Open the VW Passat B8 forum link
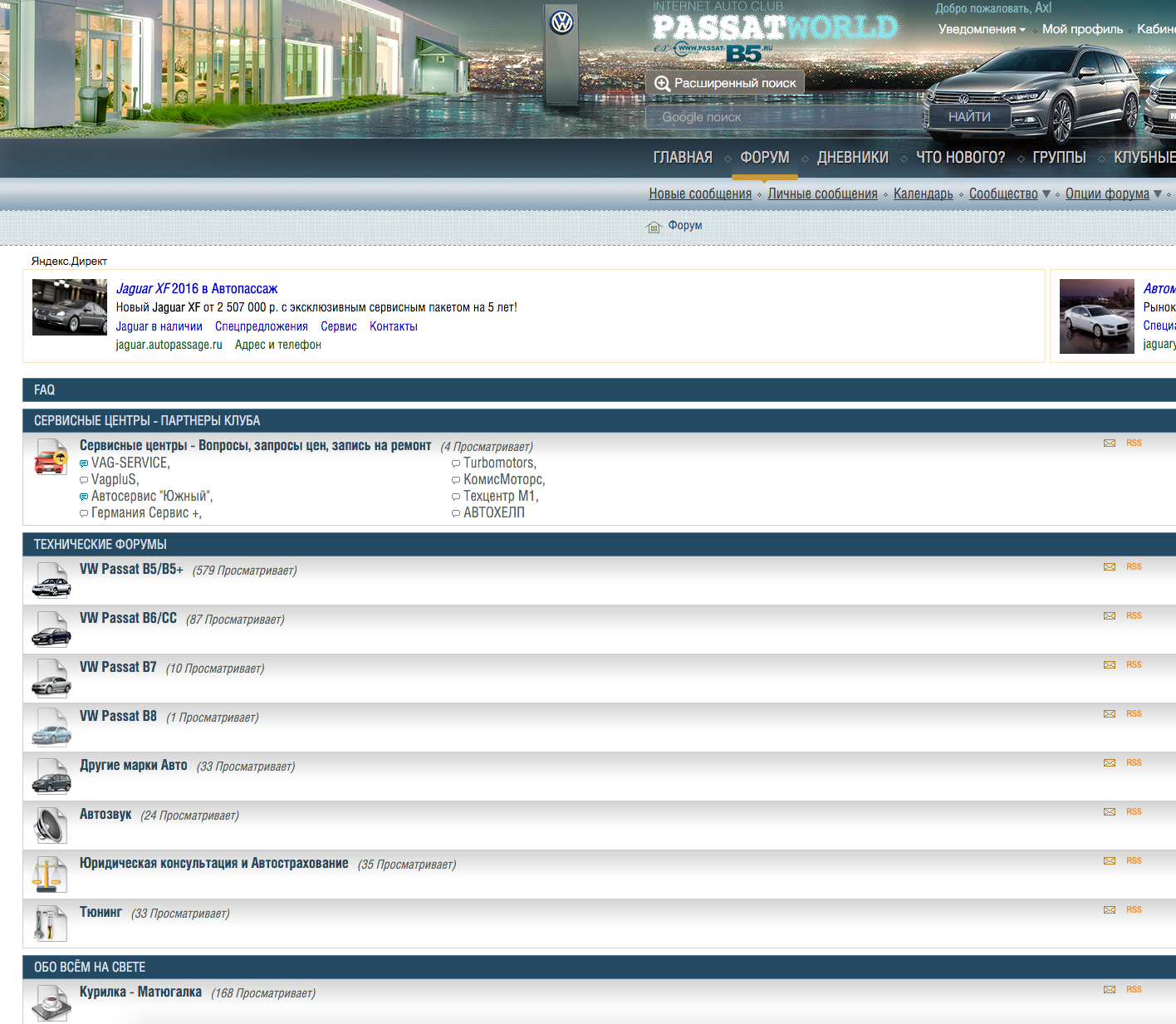1176x1024 pixels. (x=118, y=716)
